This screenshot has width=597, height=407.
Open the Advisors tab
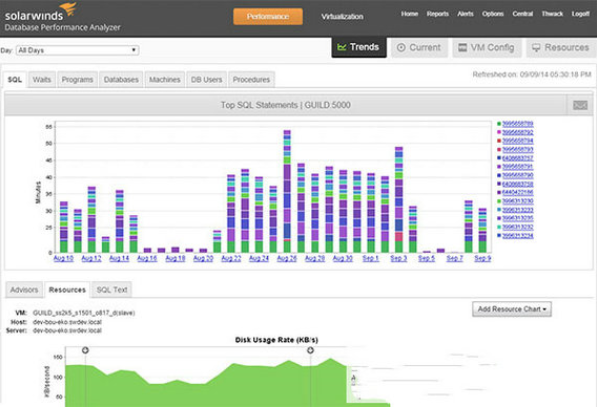[24, 290]
